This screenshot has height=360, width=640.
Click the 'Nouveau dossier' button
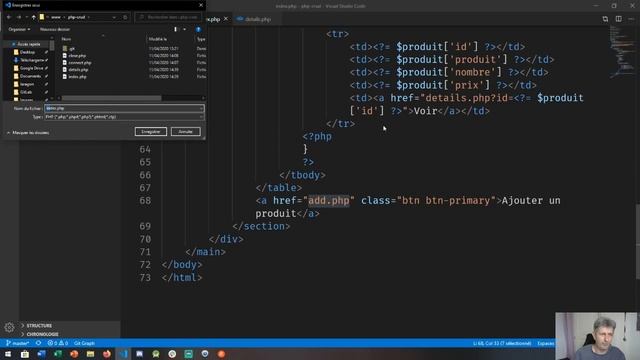coord(55,29)
